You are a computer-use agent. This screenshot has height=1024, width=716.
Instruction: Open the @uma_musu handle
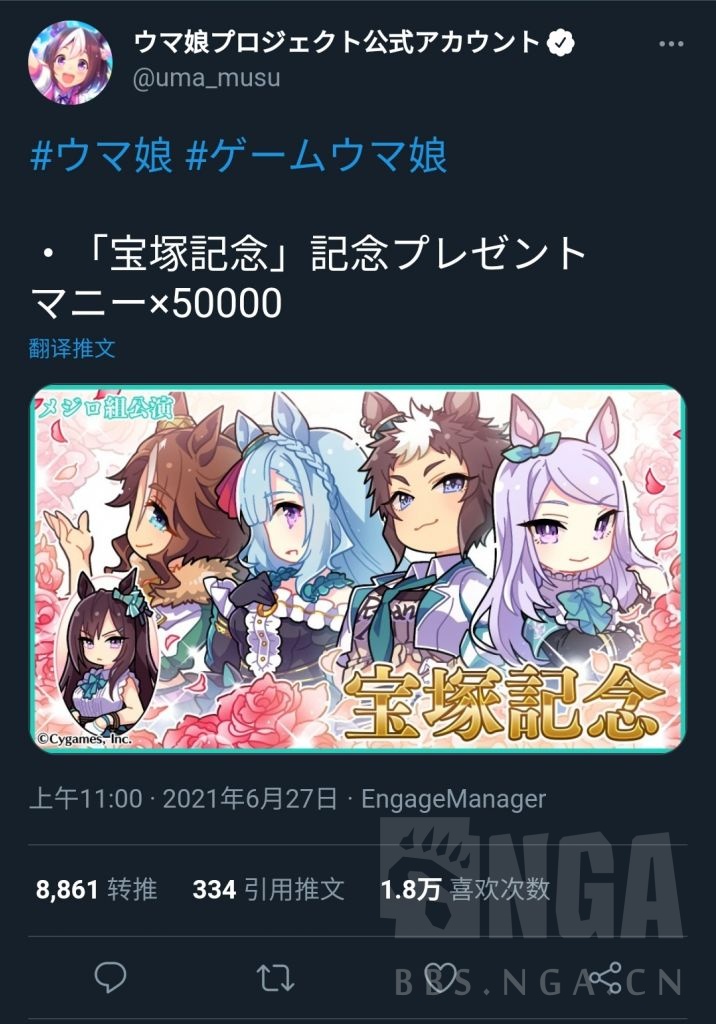coord(206,78)
